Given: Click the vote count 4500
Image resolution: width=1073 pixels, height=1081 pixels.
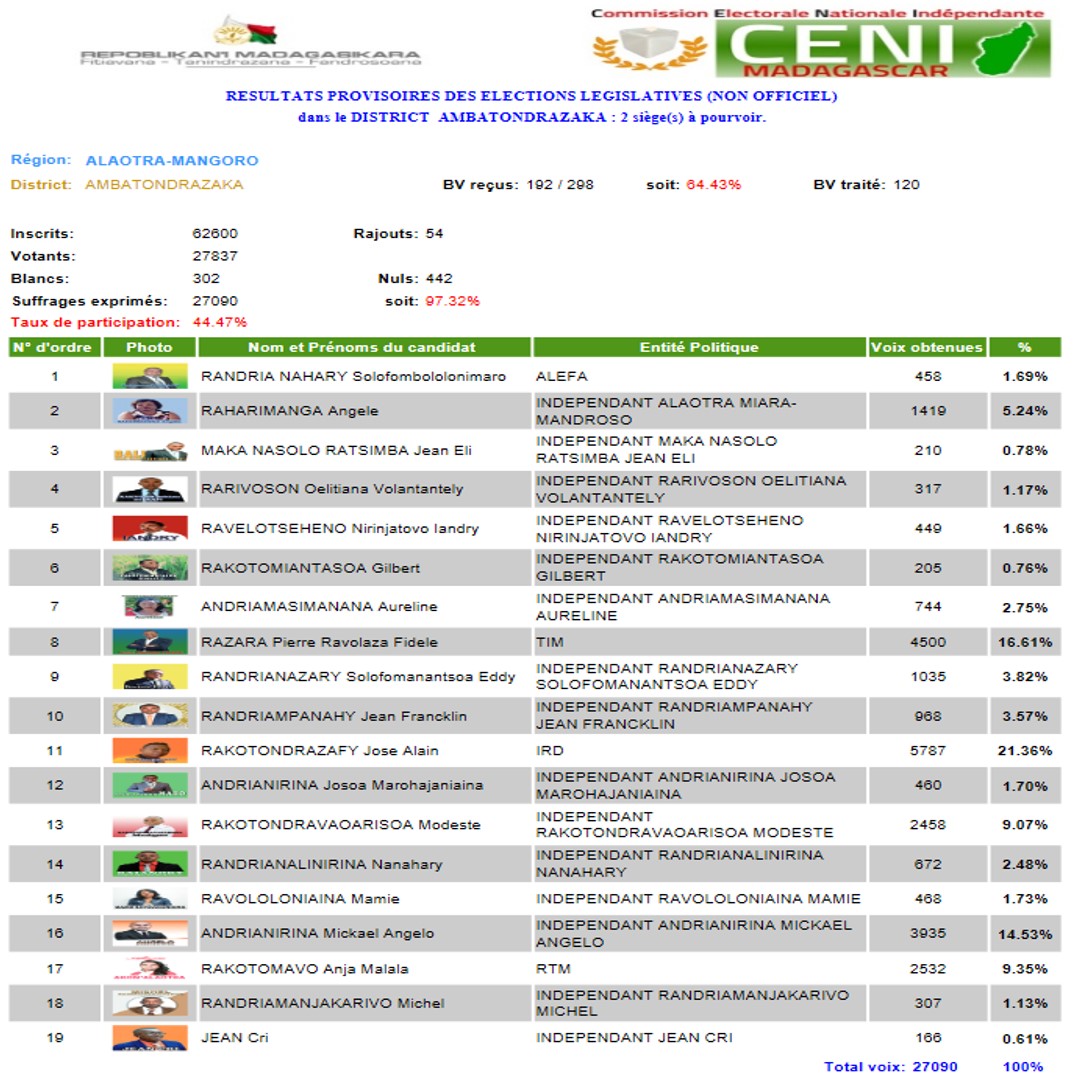Looking at the screenshot, I should pos(927,642).
